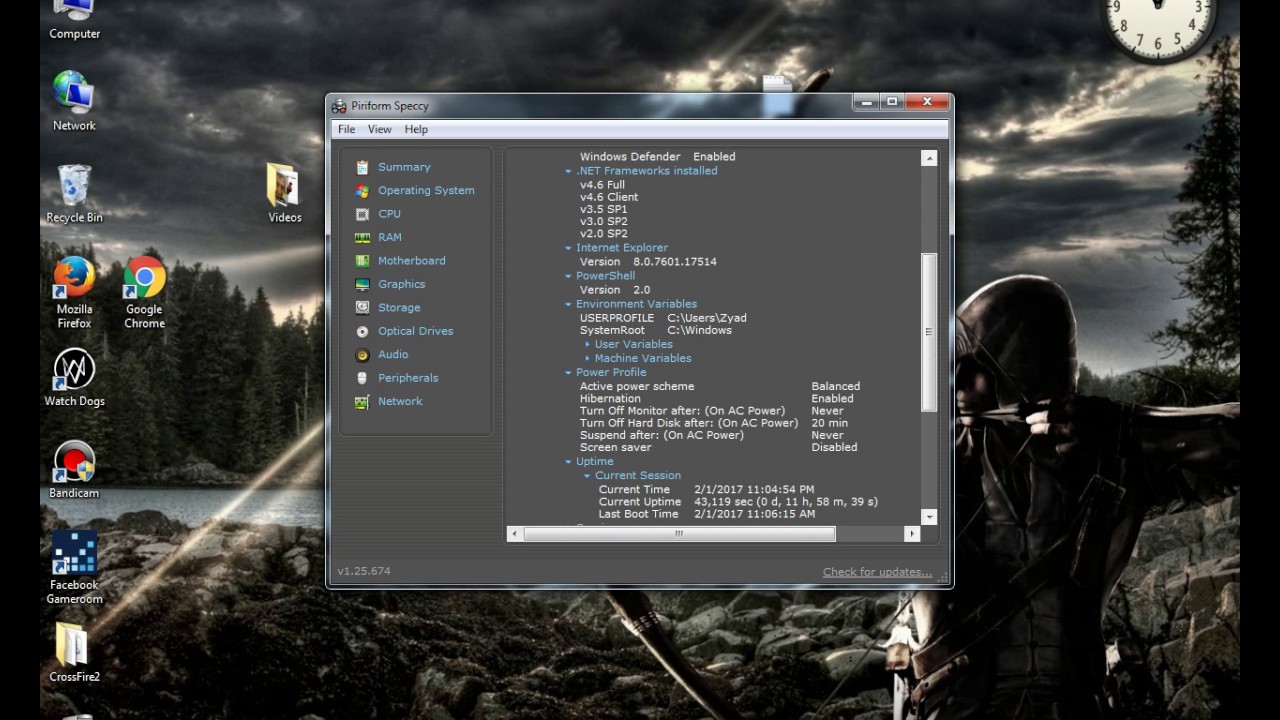Expand the User Variables node
1280x720 pixels.
[x=587, y=344]
